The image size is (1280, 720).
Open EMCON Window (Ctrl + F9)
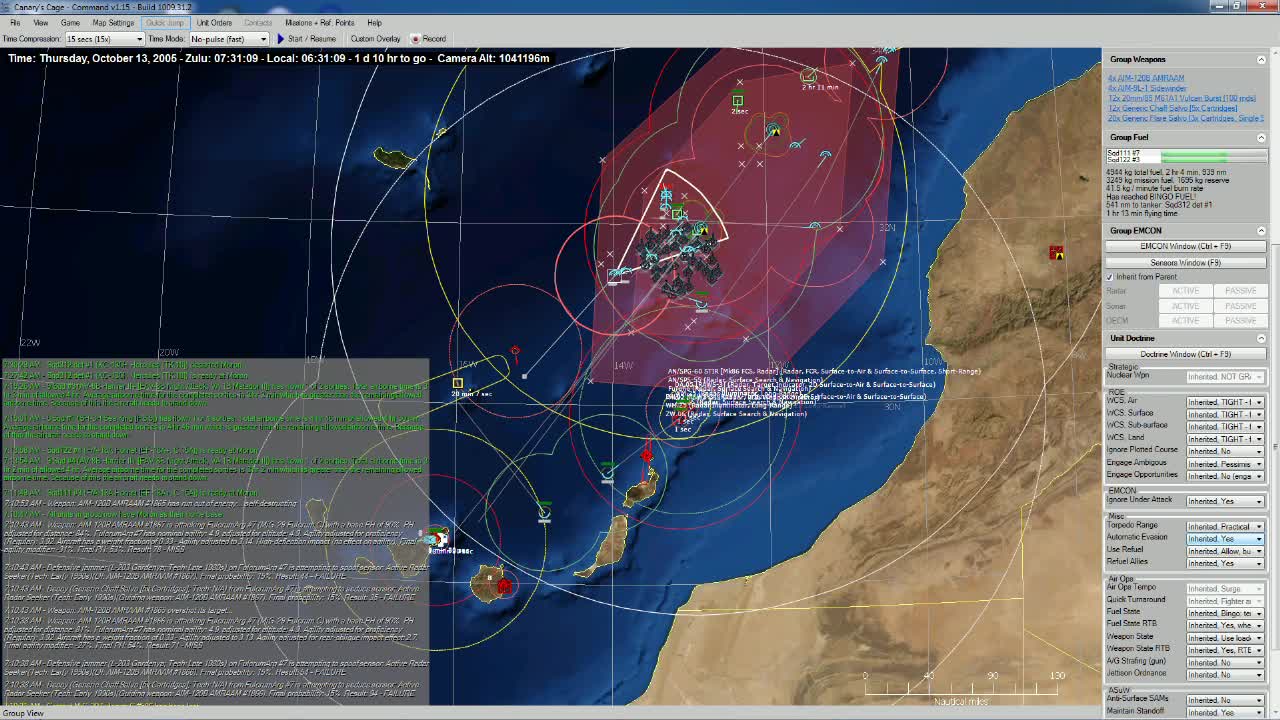[1185, 246]
